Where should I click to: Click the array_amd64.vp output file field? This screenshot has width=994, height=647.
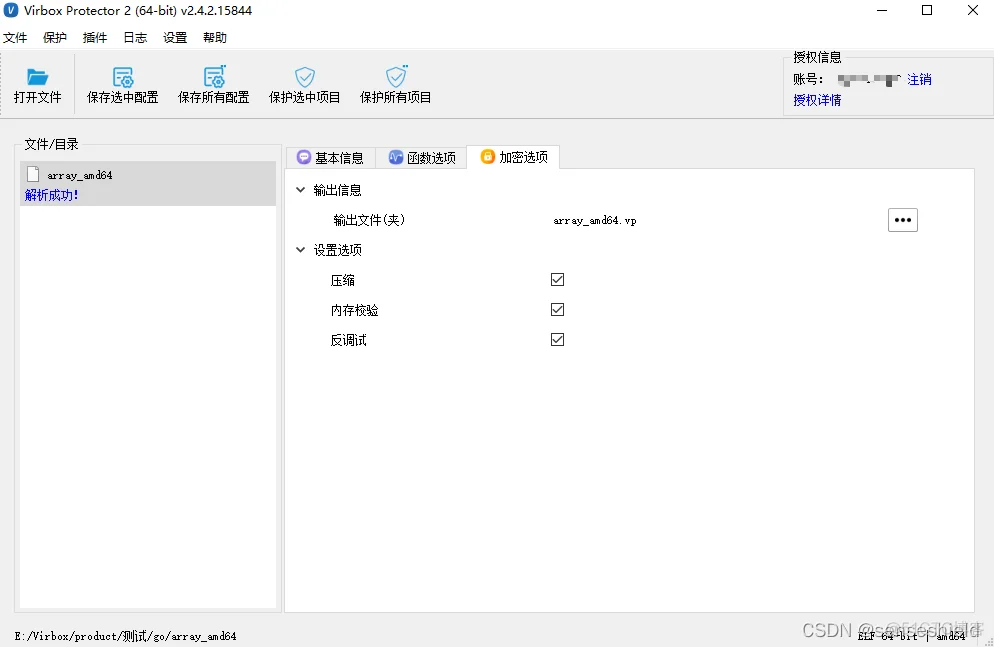tap(595, 221)
